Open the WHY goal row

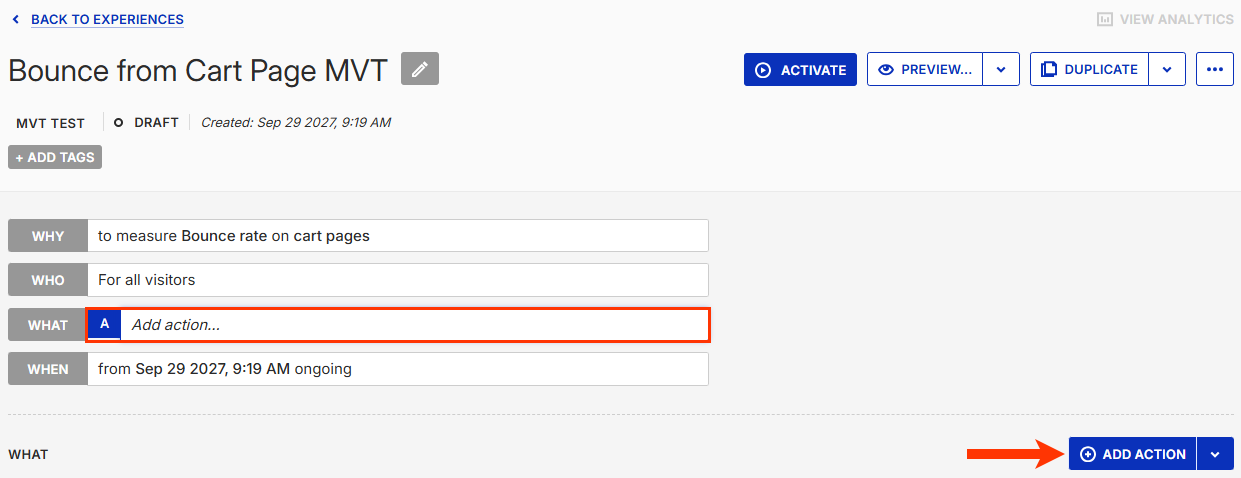(397, 236)
